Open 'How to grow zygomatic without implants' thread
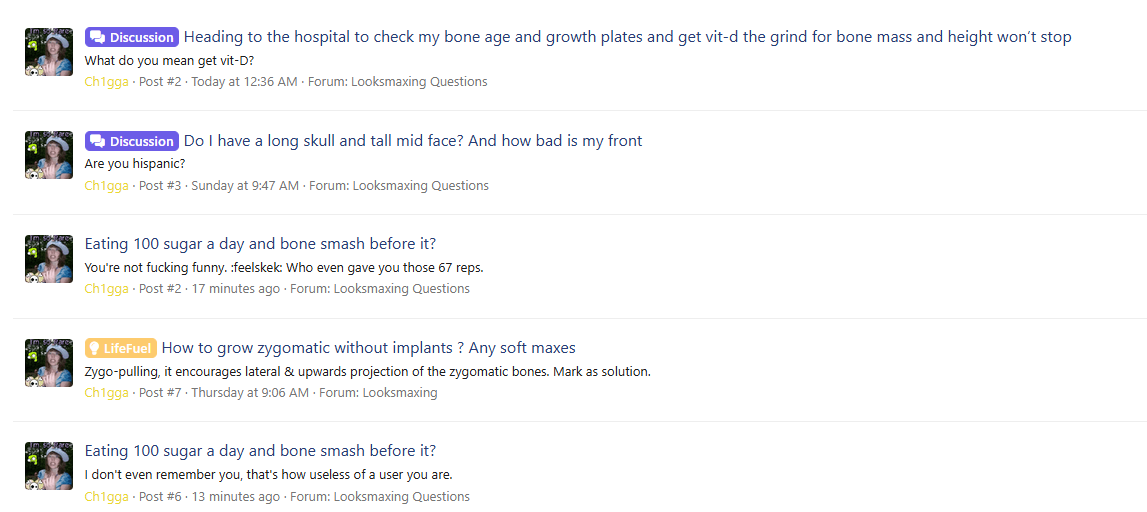Viewport: 1147px width, 512px height. (x=369, y=347)
